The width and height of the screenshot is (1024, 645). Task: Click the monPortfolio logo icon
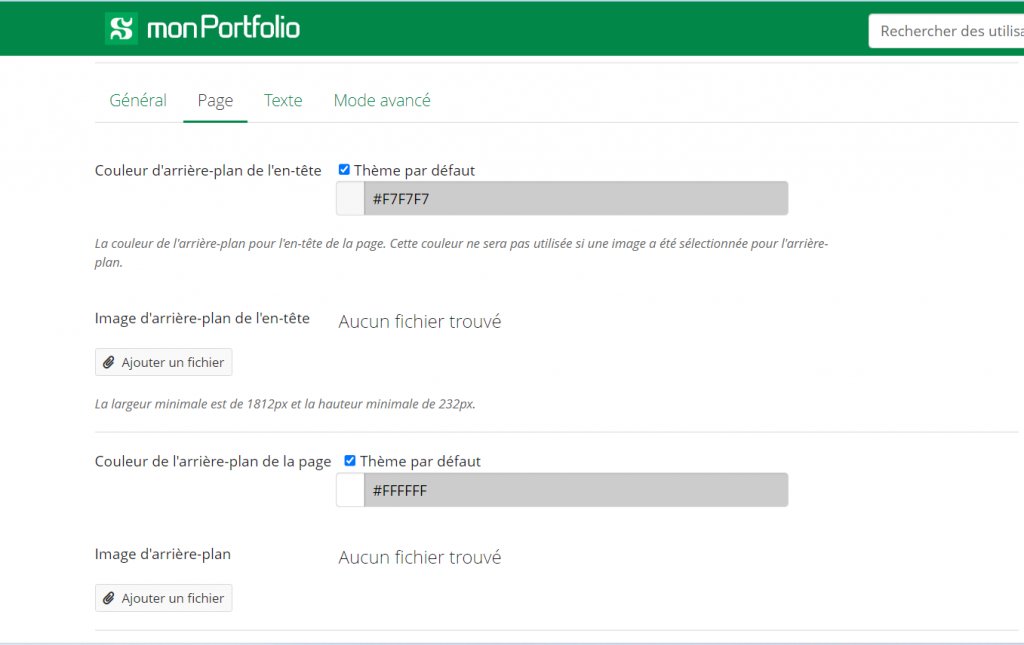click(121, 28)
